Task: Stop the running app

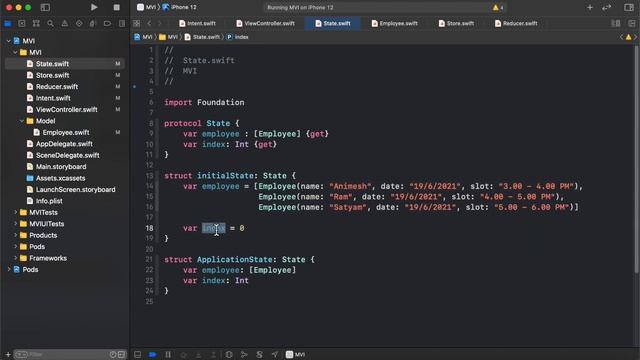Action: click(116, 7)
